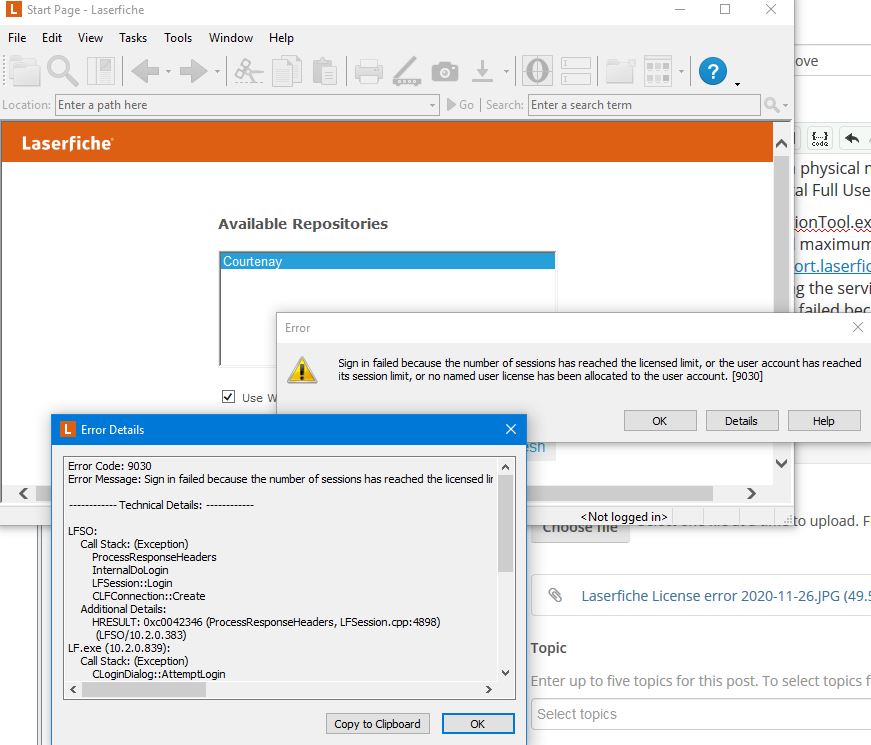Open the Tools menu
871x745 pixels.
click(178, 38)
